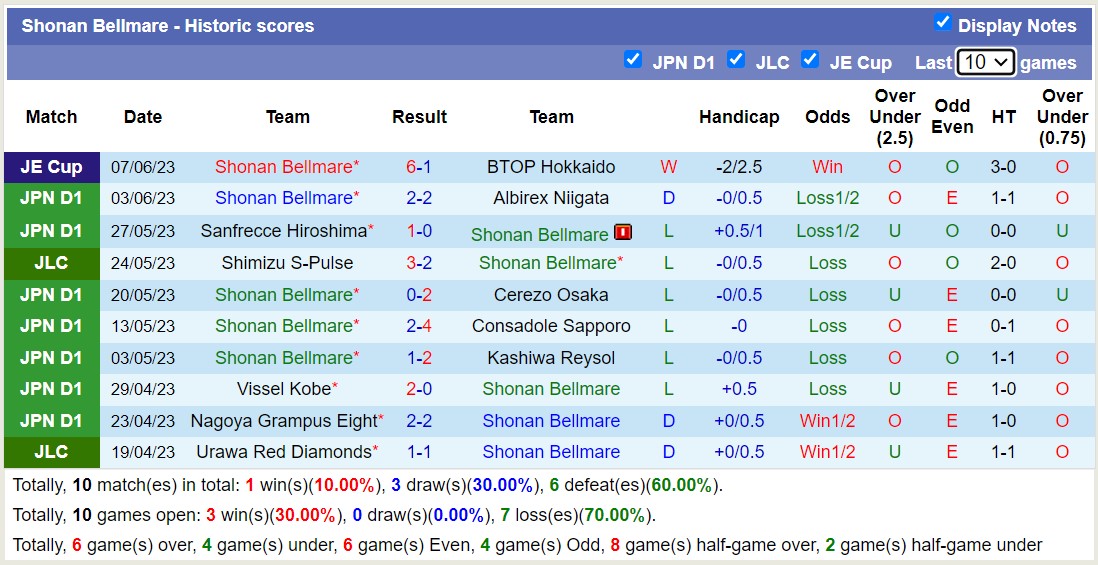The width and height of the screenshot is (1098, 565).
Task: Click the Consadole Sapporo team name
Action: 551,326
